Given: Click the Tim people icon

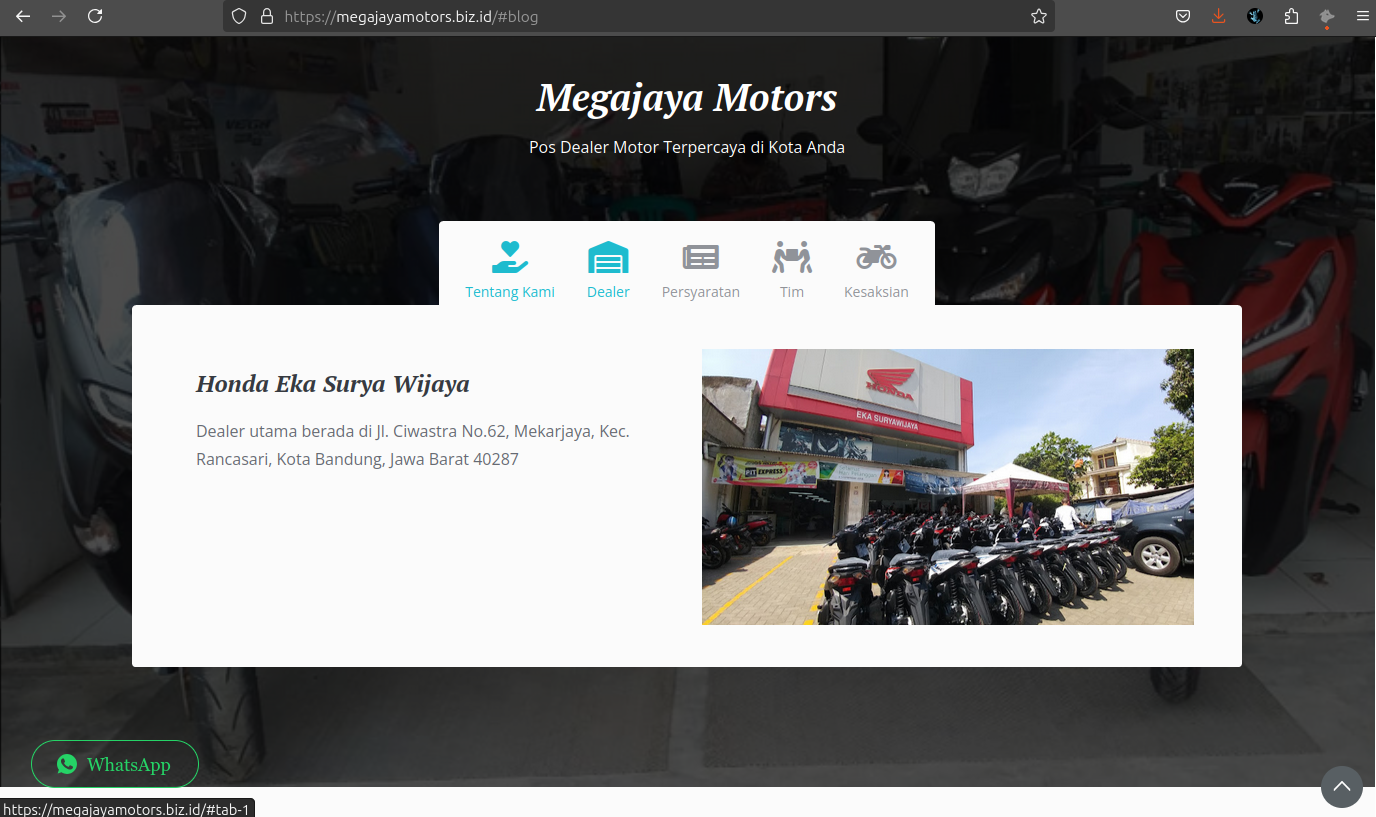Looking at the screenshot, I should [x=791, y=257].
